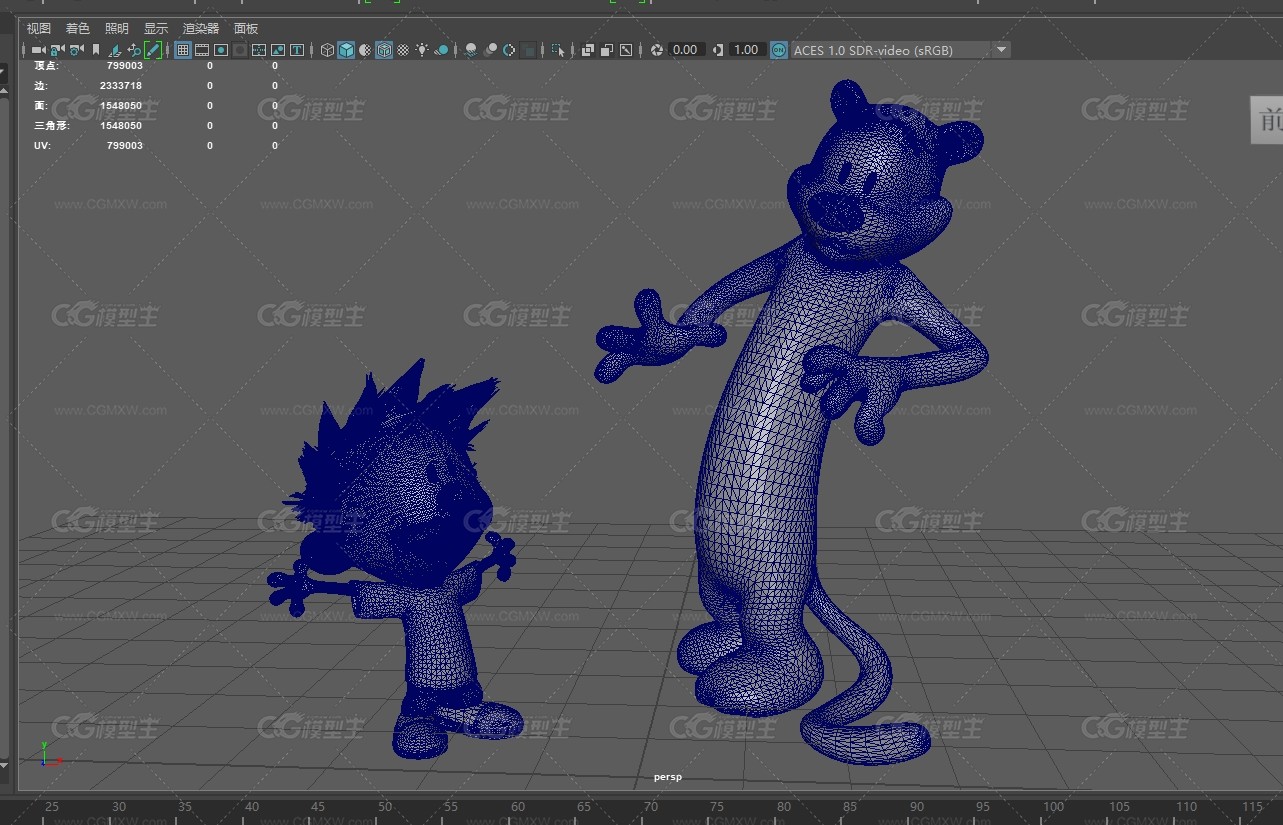
Task: Jump to frame 100 on timeline
Action: coord(1053,807)
